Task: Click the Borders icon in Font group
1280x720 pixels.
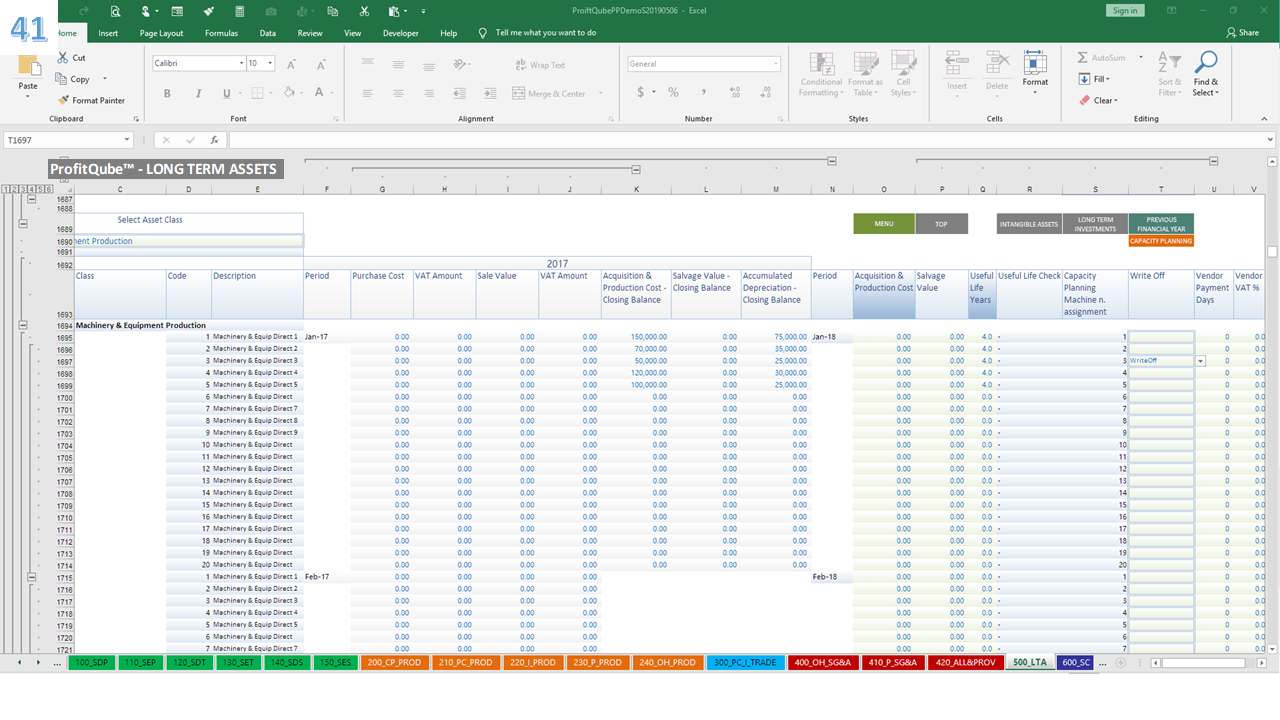Action: point(257,93)
